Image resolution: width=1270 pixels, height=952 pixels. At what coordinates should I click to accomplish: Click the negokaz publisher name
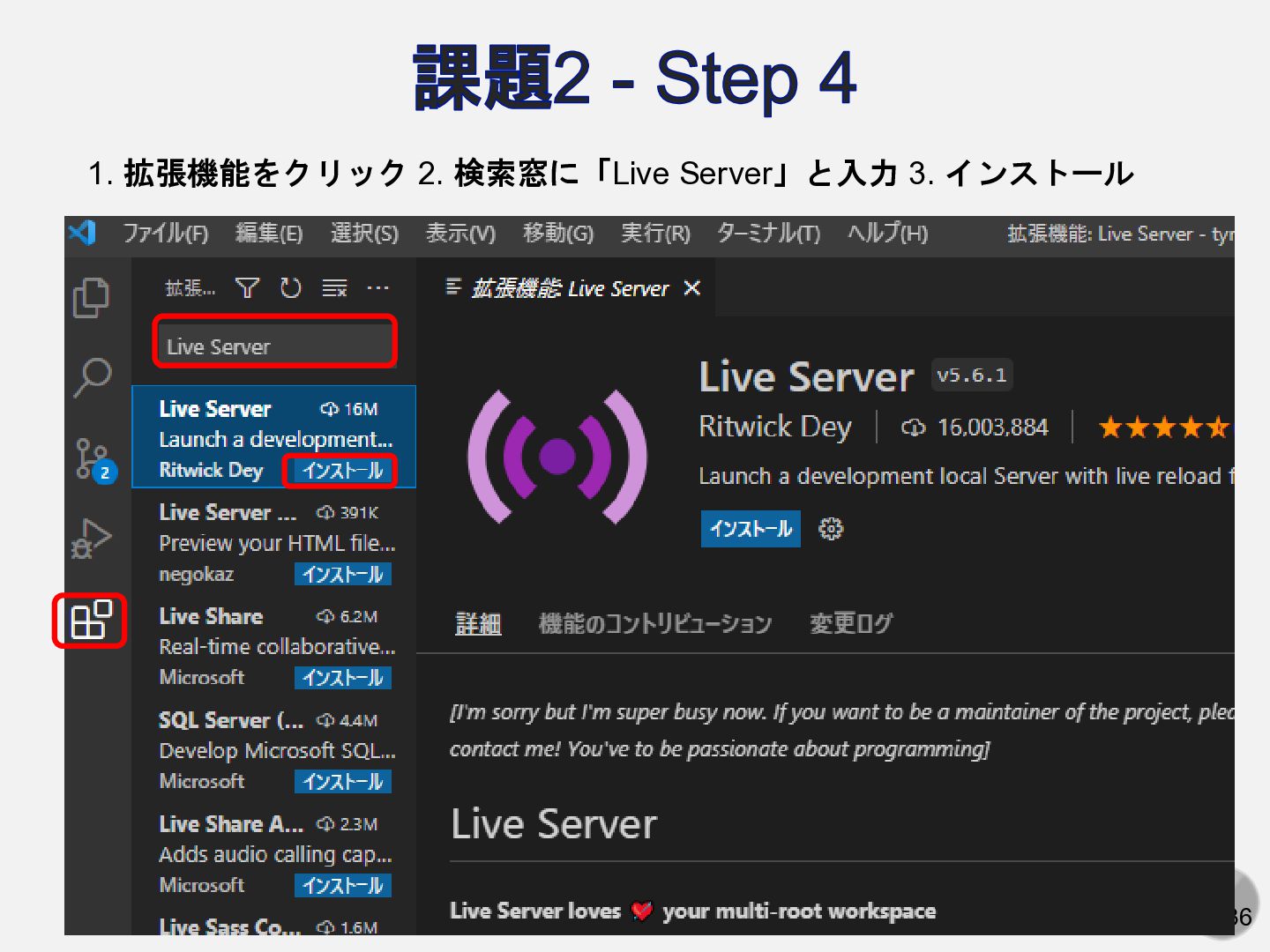pos(196,575)
